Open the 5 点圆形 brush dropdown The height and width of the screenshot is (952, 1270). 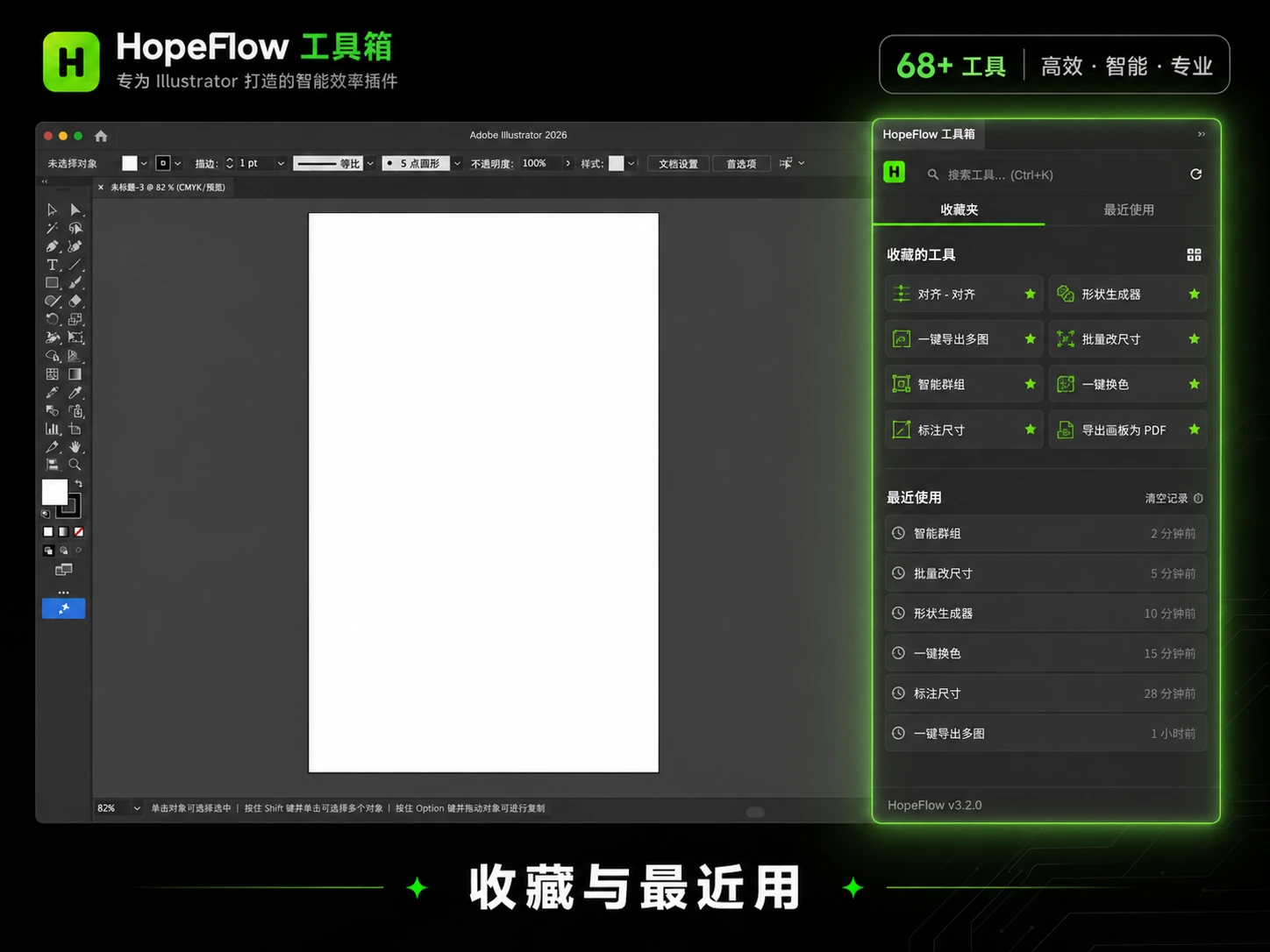coord(457,164)
